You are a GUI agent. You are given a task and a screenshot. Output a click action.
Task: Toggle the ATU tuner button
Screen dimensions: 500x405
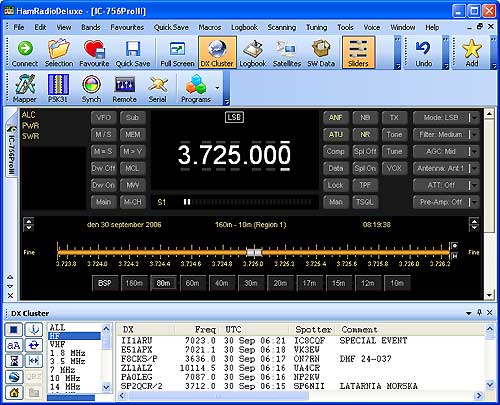(x=336, y=134)
